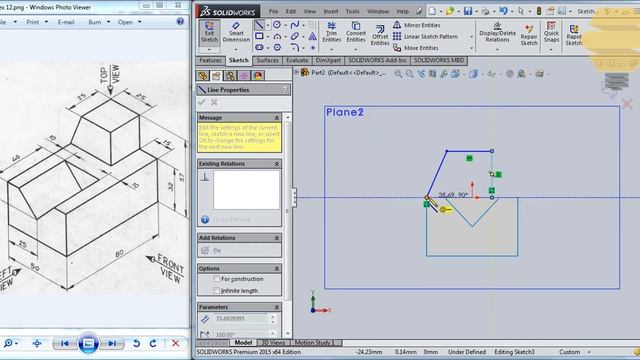
Task: Open the Trim Entities dropdown arrow
Action: pos(331,49)
